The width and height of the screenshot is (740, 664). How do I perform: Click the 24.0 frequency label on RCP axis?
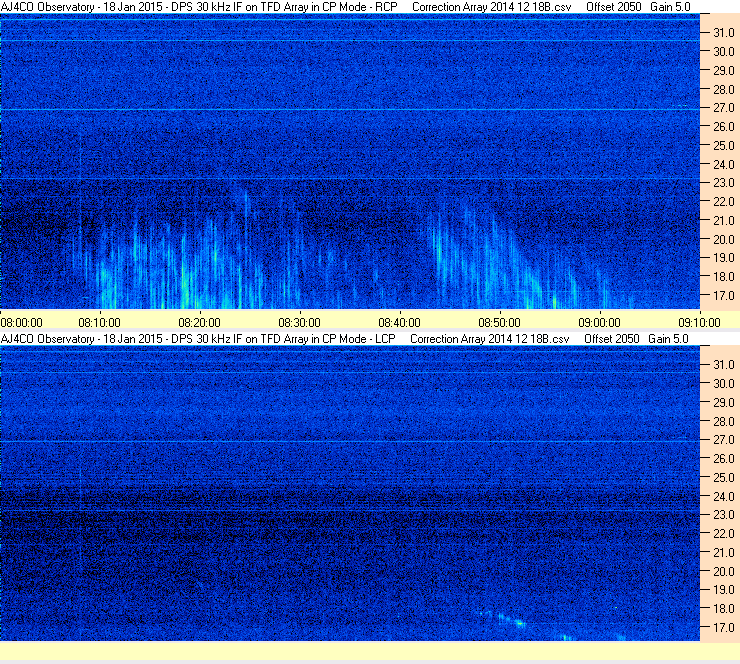point(723,165)
